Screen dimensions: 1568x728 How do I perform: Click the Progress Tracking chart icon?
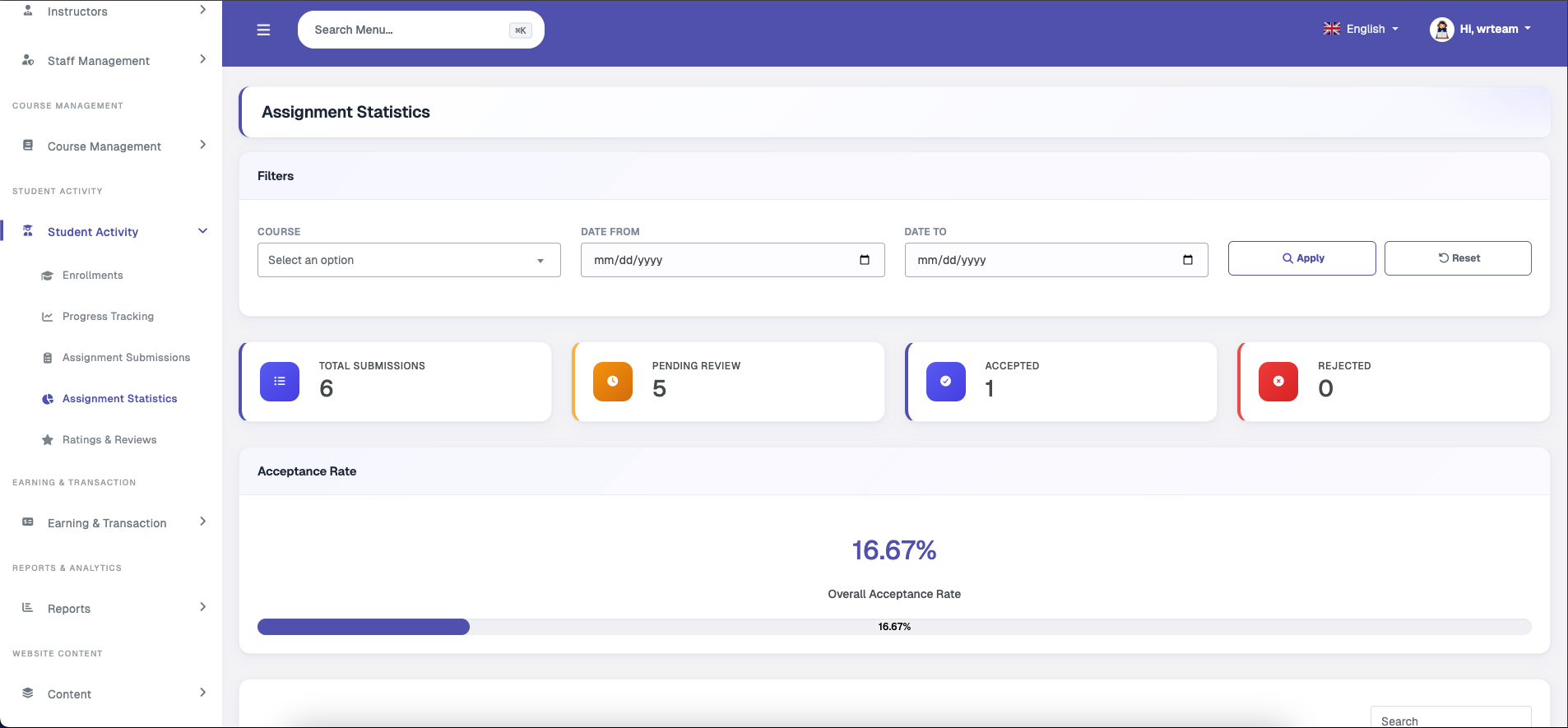(48, 317)
